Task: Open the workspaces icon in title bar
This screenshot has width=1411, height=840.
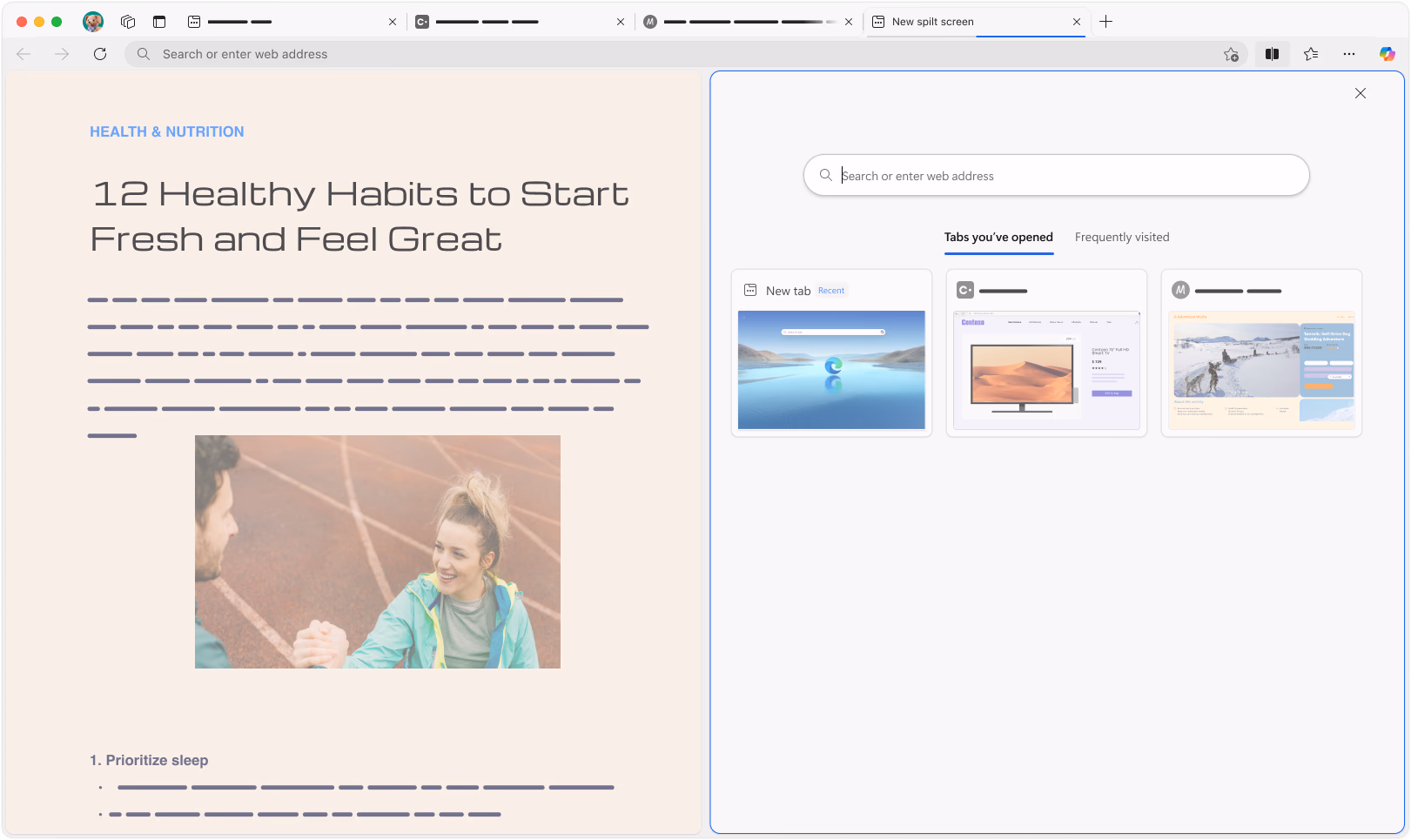Action: 128,22
